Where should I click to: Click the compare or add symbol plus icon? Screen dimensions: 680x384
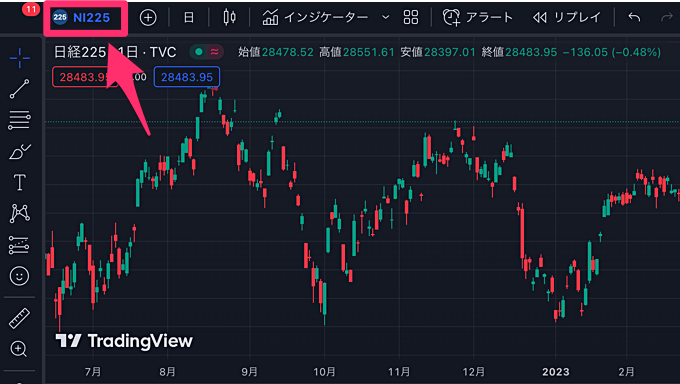click(148, 18)
